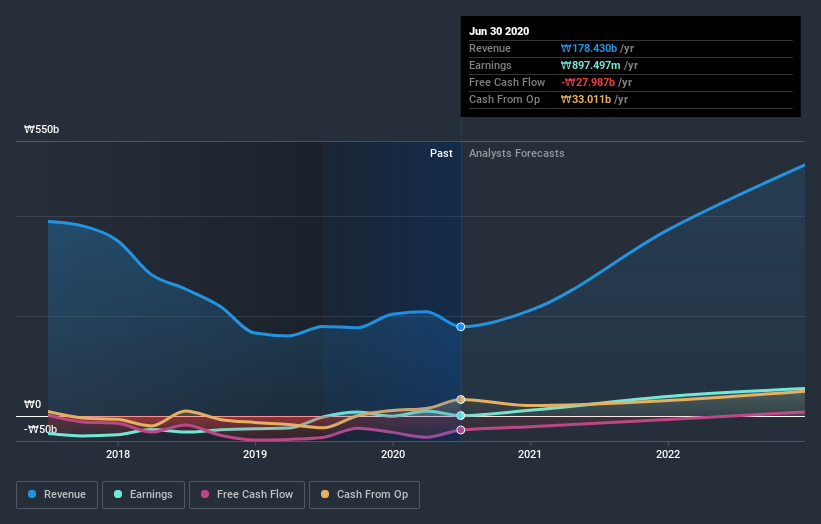Click the Cash From Op label in tooltip

click(x=504, y=99)
